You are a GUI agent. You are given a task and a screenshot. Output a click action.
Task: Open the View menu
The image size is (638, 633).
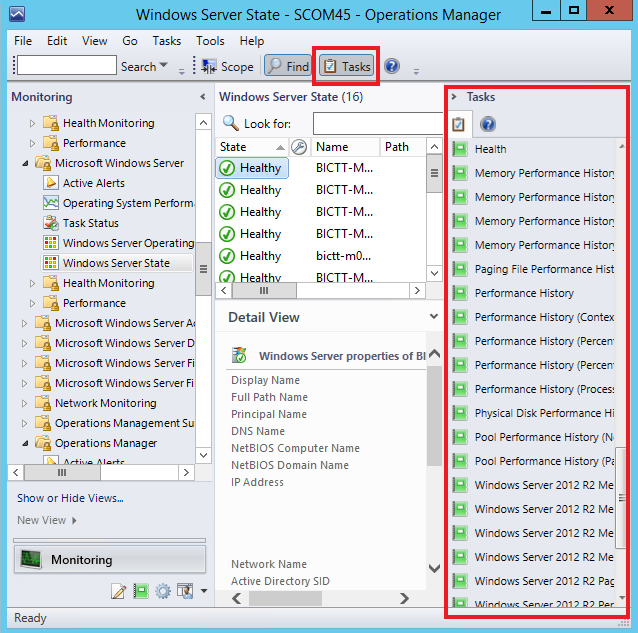[94, 41]
